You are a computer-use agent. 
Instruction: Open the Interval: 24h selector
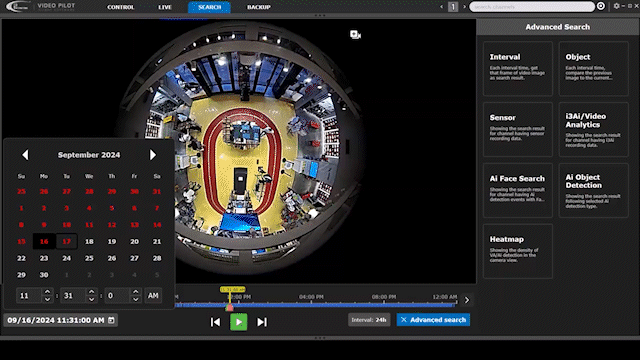coord(369,320)
